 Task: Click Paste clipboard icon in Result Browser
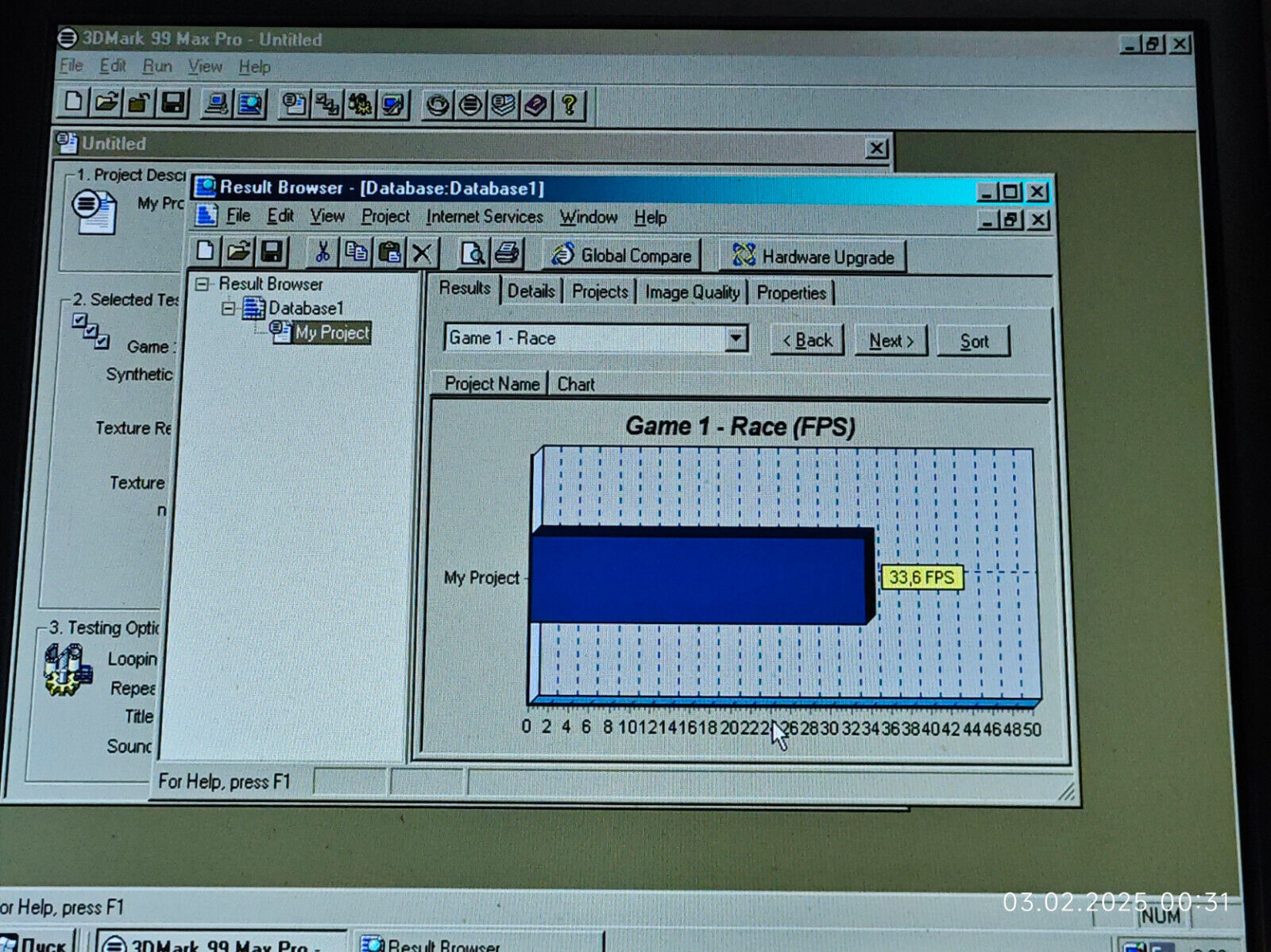(x=389, y=252)
